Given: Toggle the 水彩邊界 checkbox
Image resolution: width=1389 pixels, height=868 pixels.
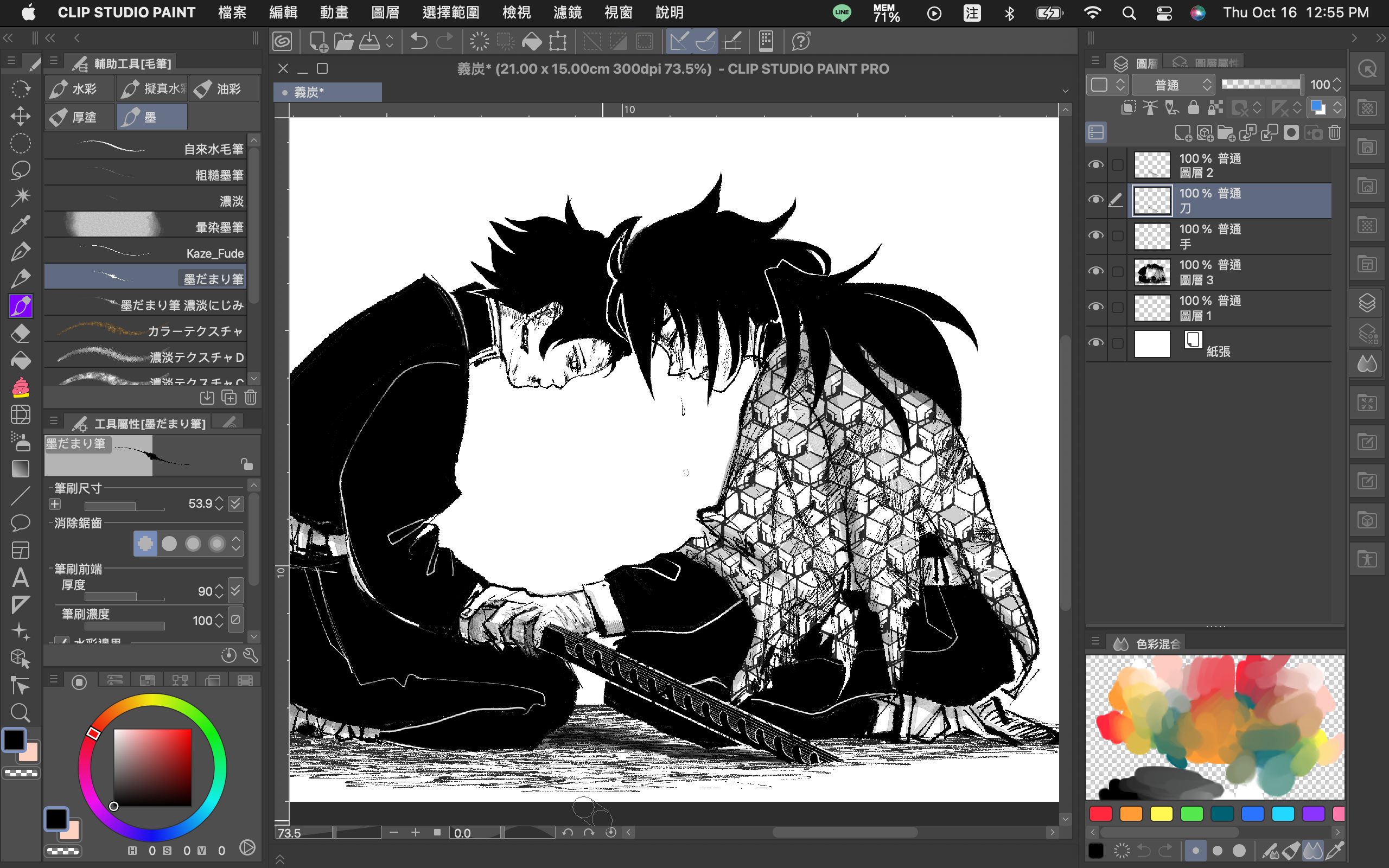Looking at the screenshot, I should click(62, 641).
